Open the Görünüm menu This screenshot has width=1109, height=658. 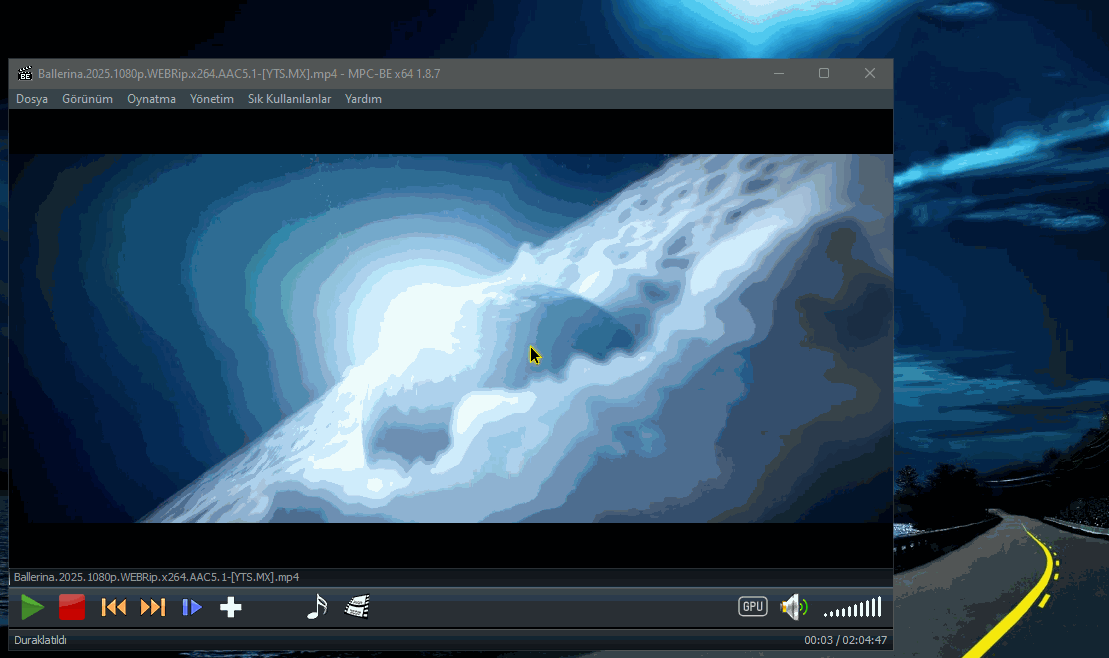pos(87,99)
